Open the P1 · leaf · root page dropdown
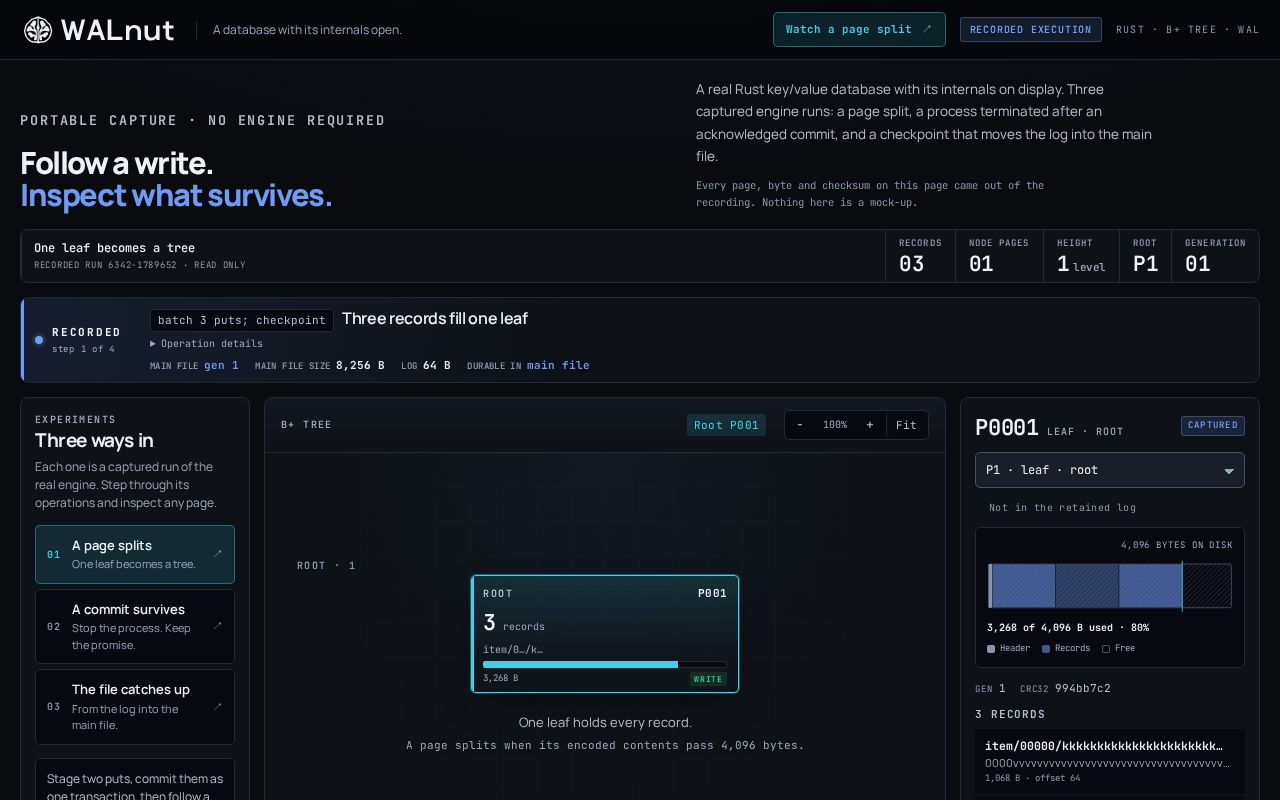Screen dimensions: 1280x800 [1110, 470]
